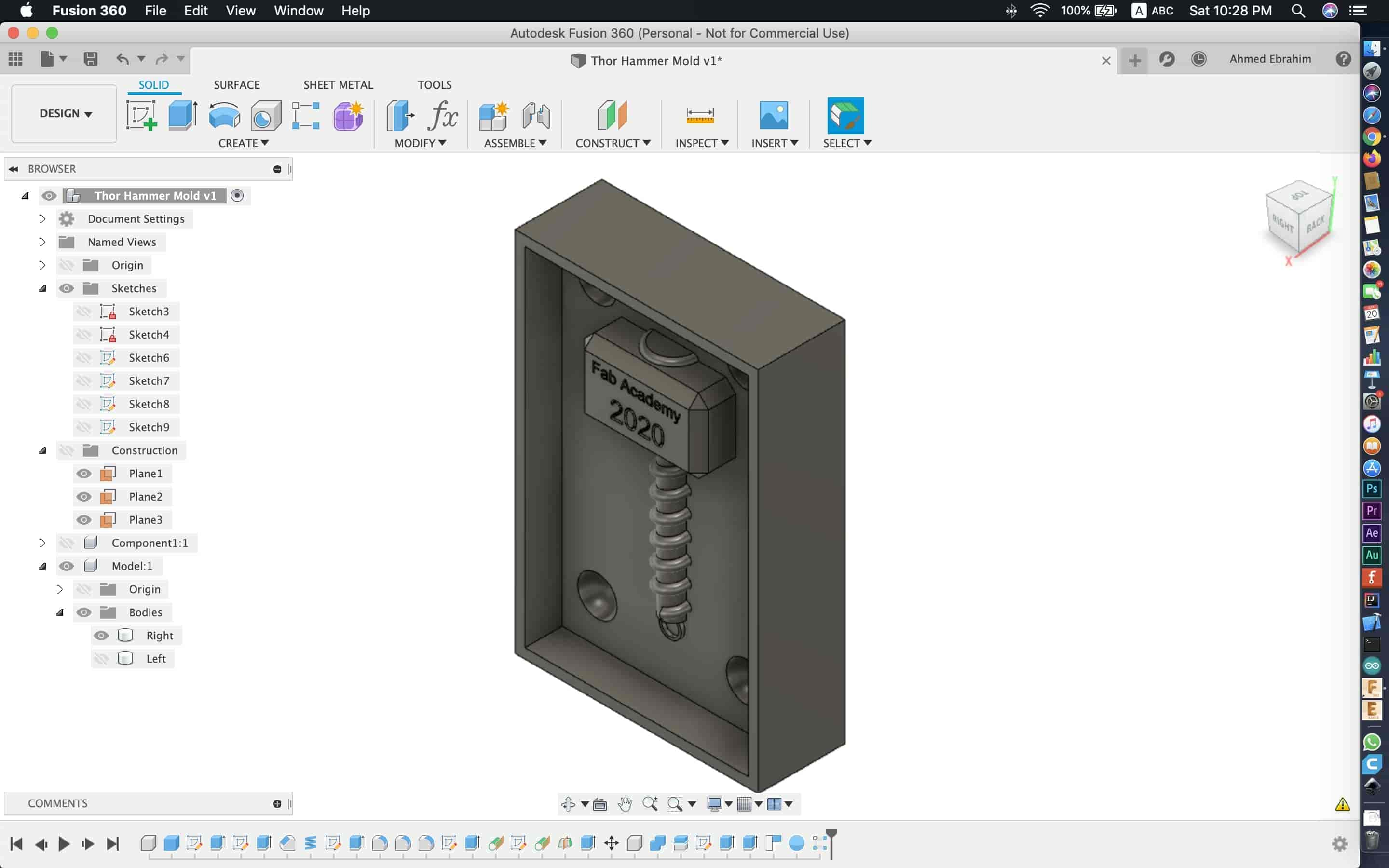Select the Pan hand tool
1389x868 pixels.
coord(625,804)
